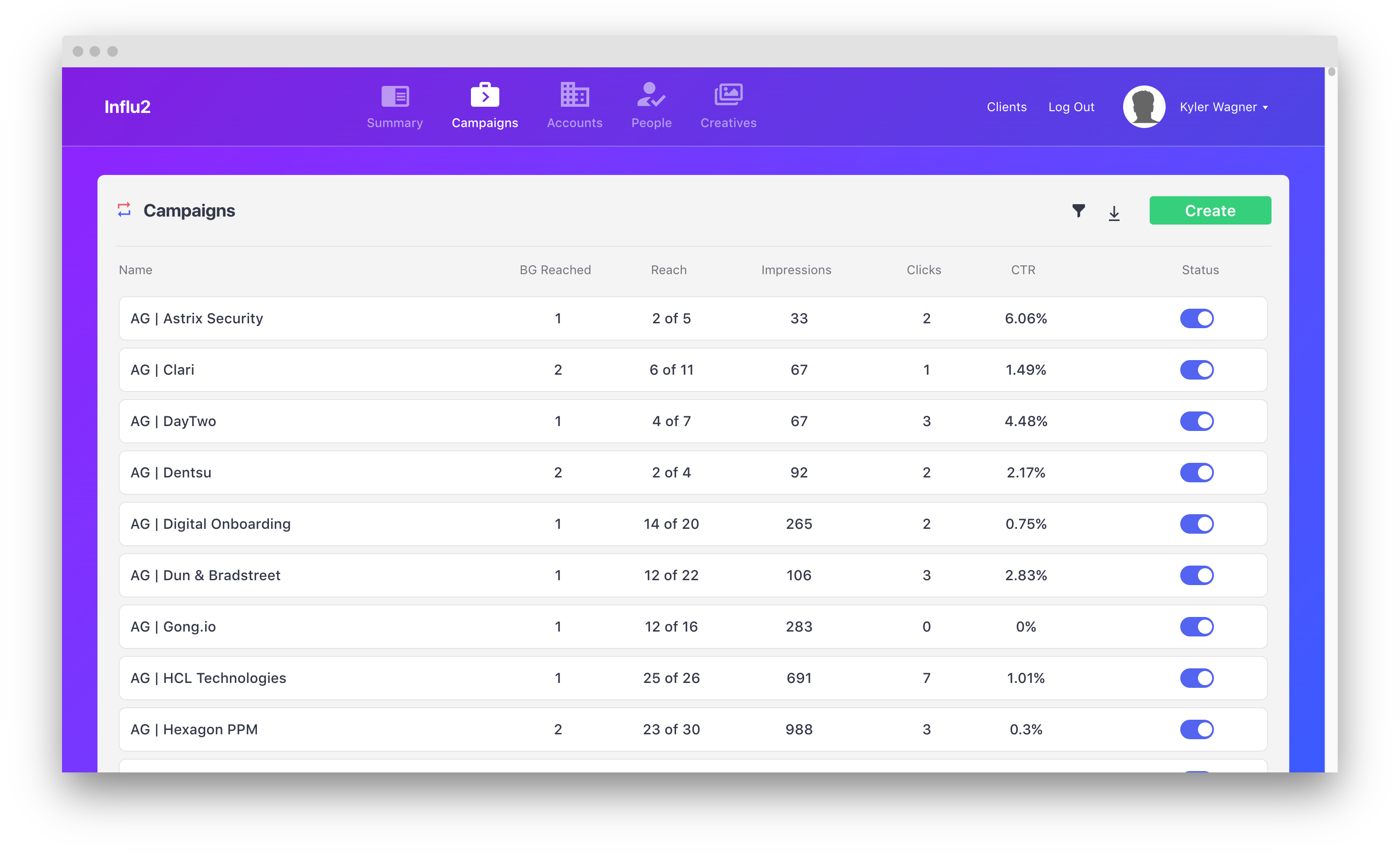Click the filter funnel icon

[1078, 211]
